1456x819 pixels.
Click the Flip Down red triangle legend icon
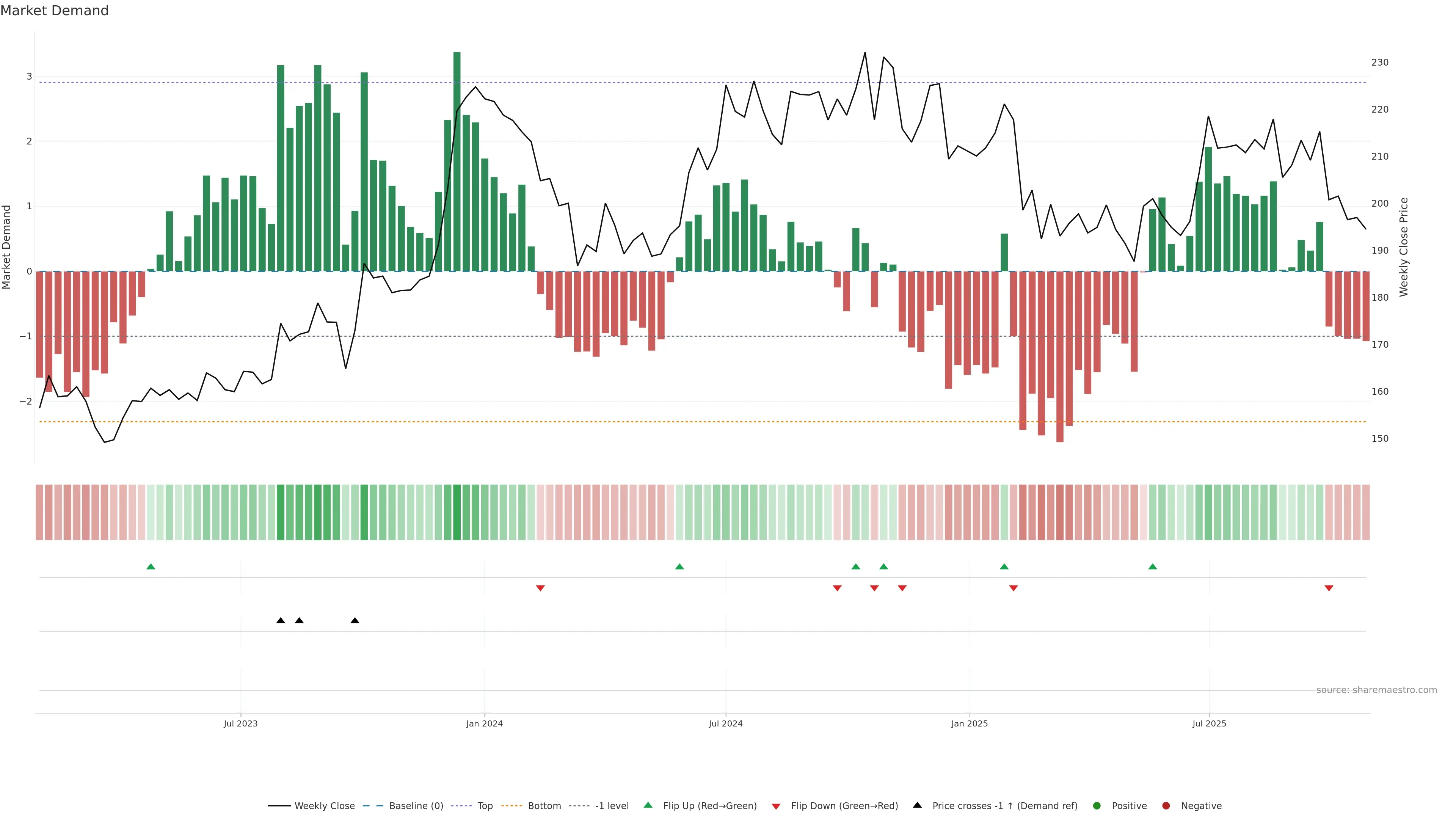click(776, 806)
